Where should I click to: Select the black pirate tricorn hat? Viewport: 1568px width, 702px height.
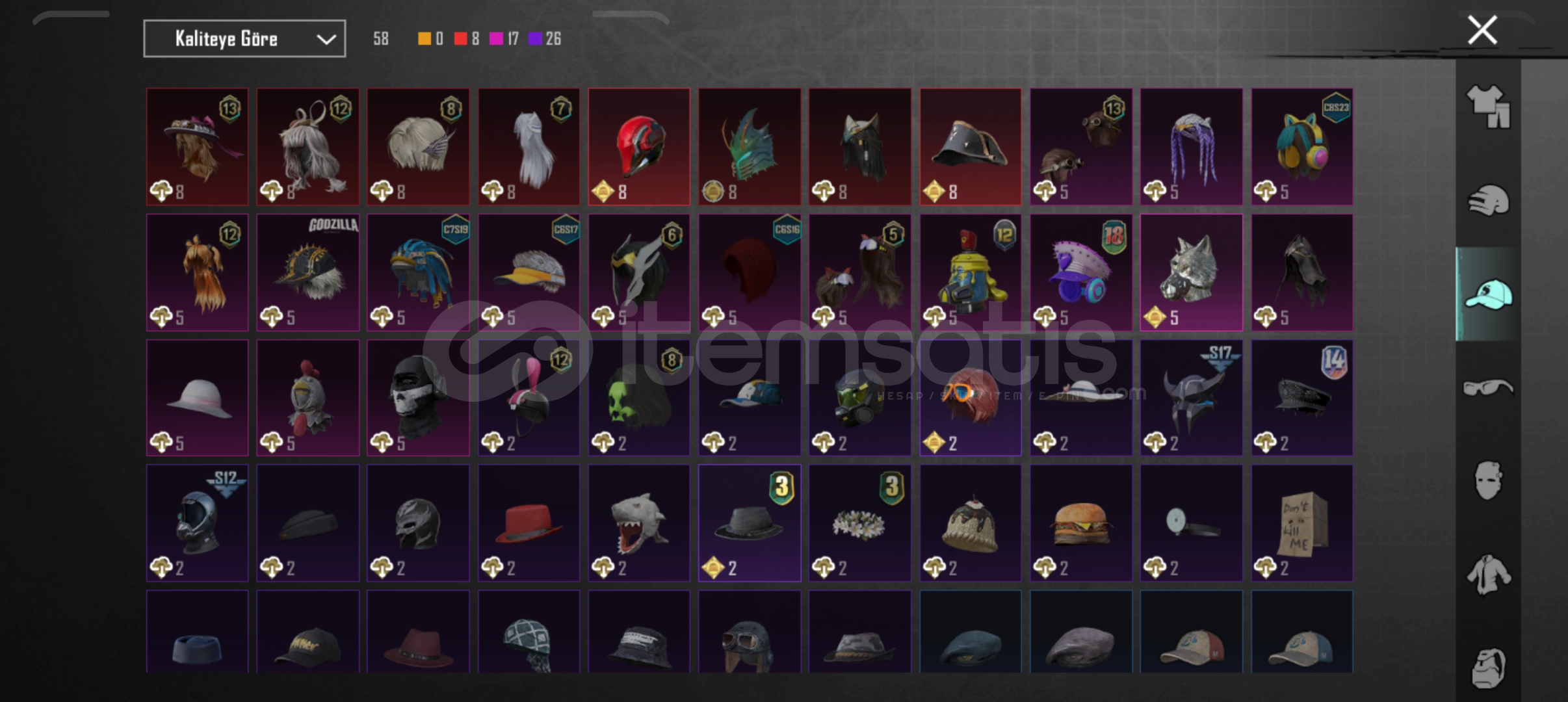970,147
